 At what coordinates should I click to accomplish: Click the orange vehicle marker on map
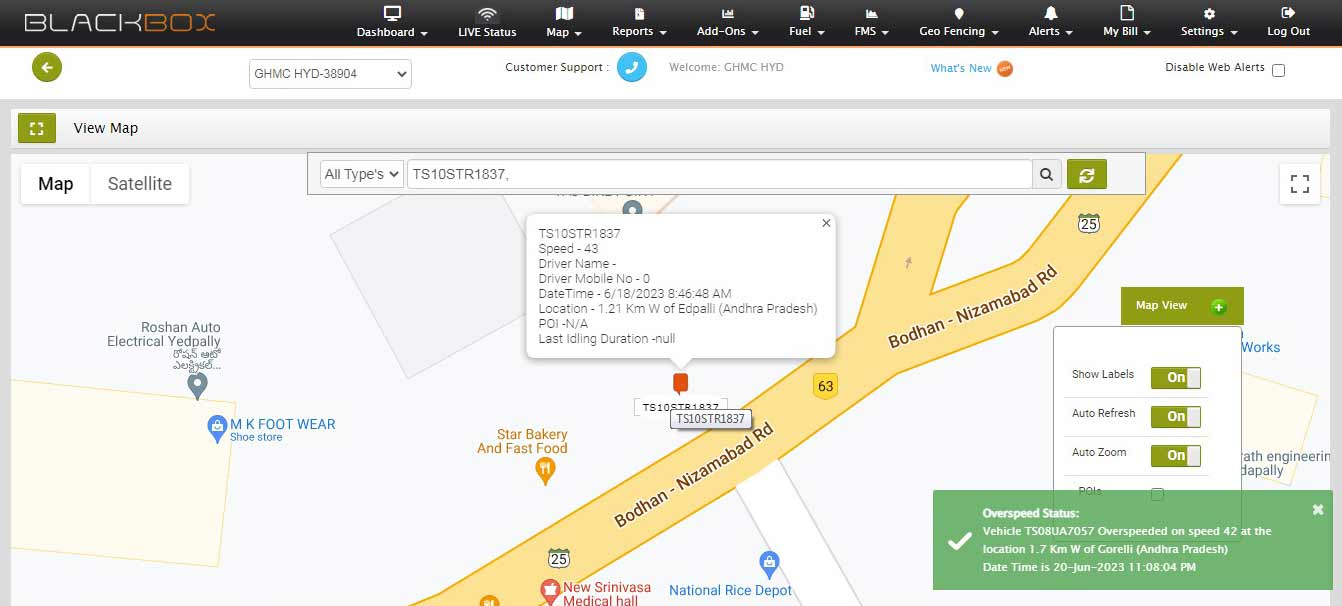[681, 382]
